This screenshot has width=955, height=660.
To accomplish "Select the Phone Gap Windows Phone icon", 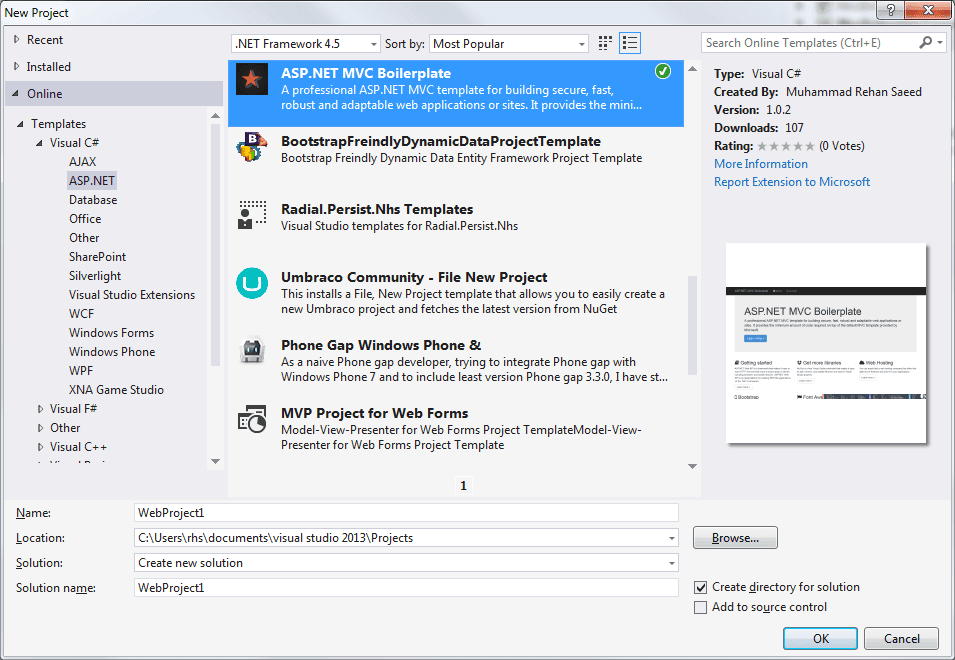I will (x=251, y=352).
